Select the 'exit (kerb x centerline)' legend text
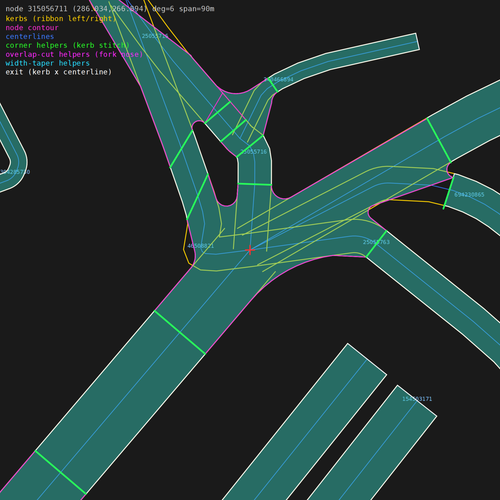The width and height of the screenshot is (500, 500). 59,72
